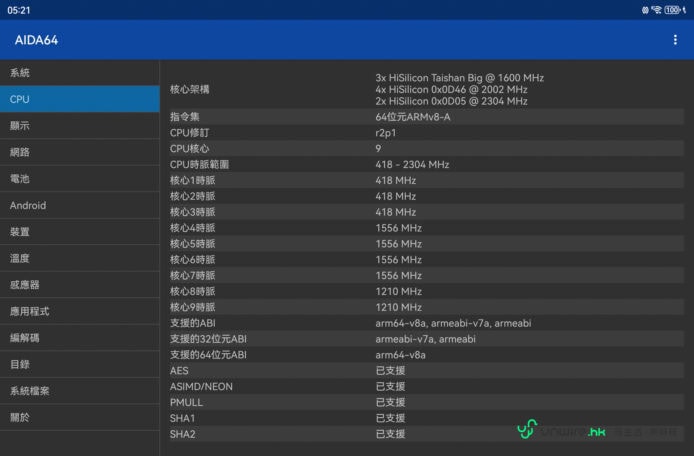This screenshot has height=456, width=694.
Task: Tap the 'arm64-v8a, armeabi-v7a, armeabi' value
Action: coord(453,323)
